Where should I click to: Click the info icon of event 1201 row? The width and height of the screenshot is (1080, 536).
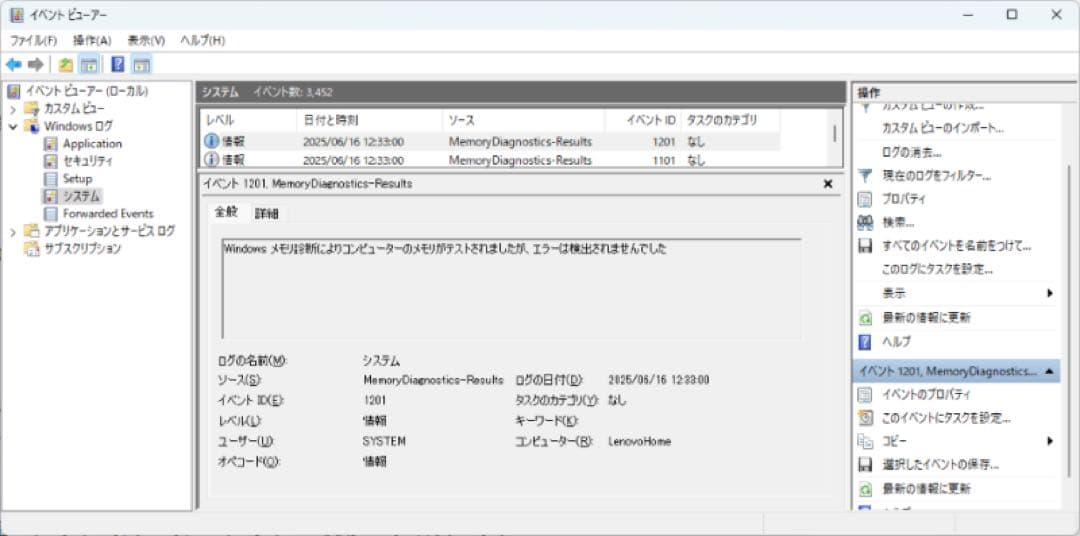coord(211,142)
